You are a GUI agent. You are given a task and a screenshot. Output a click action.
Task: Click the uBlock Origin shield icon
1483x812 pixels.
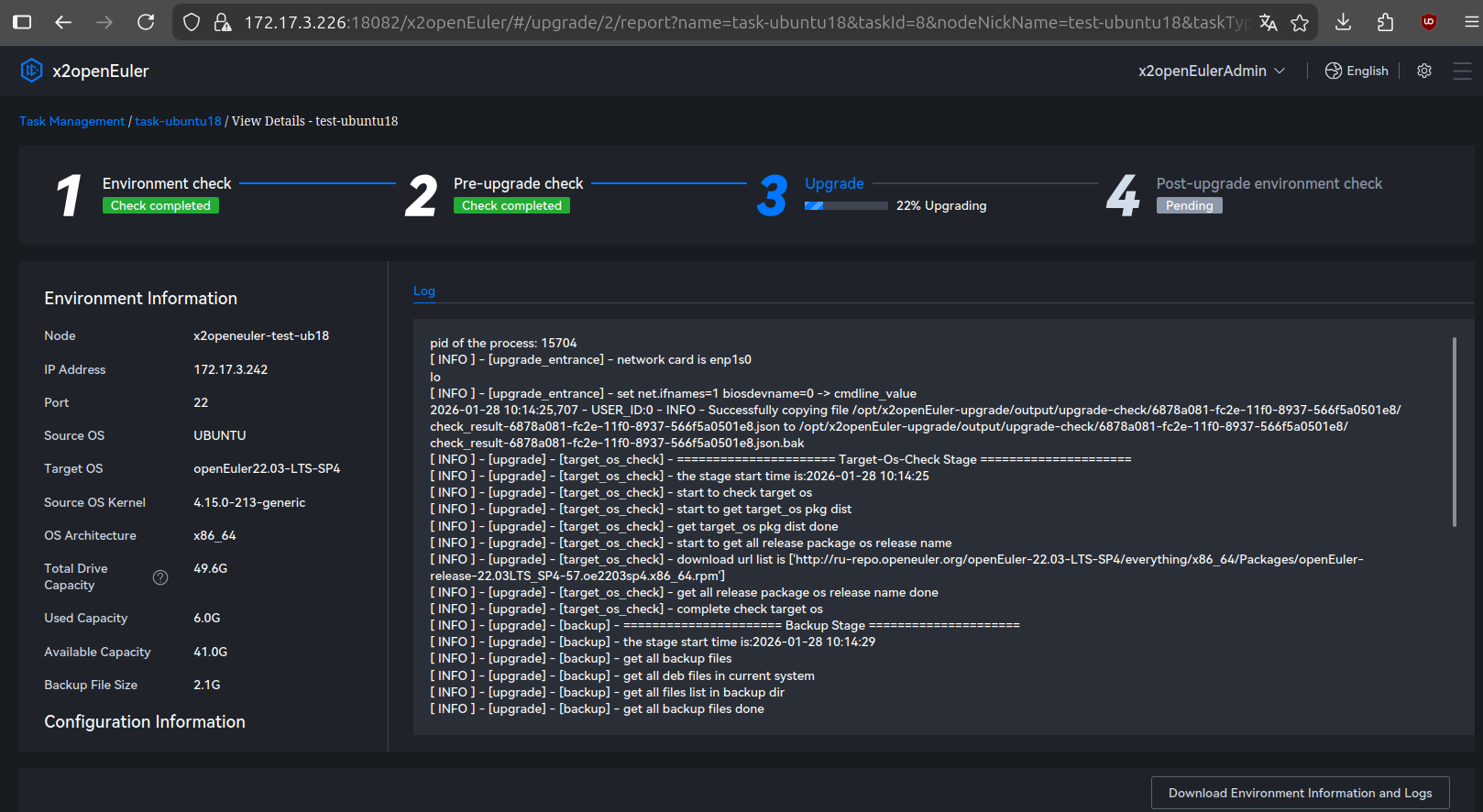[1428, 22]
